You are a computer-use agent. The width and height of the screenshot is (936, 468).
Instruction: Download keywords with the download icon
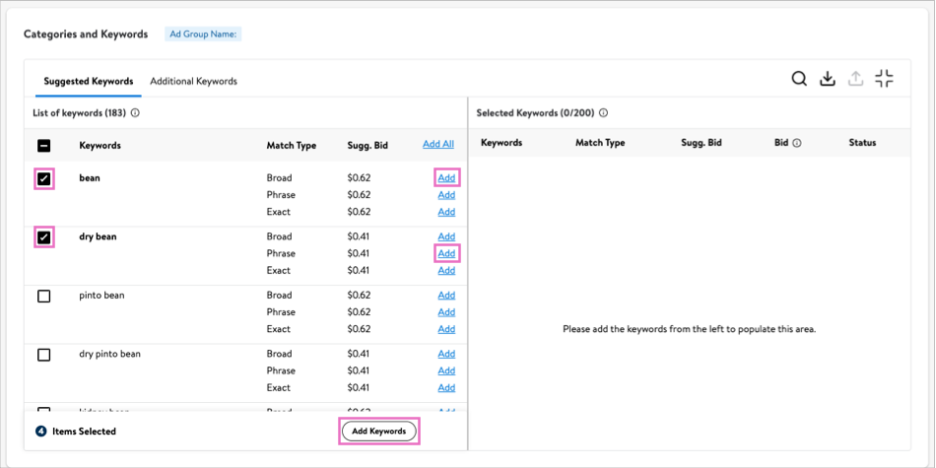click(x=827, y=79)
